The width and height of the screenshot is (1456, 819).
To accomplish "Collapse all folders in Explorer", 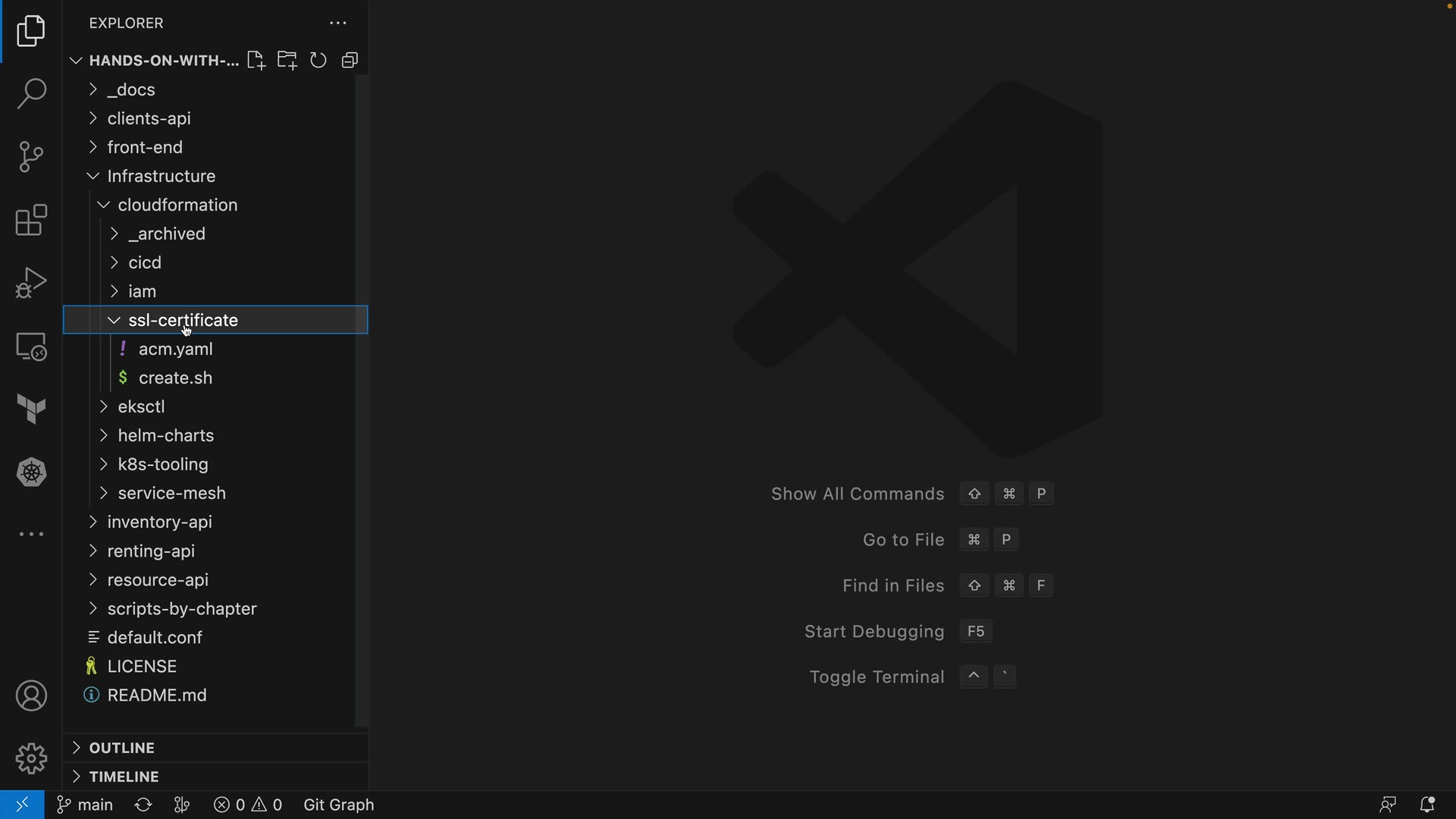I will tap(350, 61).
